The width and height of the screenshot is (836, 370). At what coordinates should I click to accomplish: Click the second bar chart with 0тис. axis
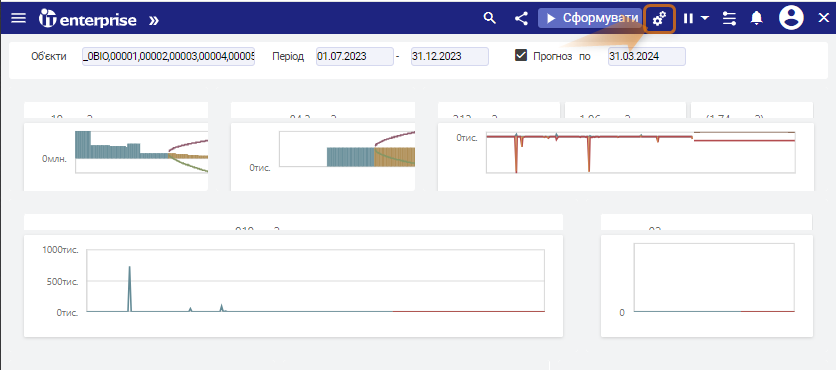coord(323,156)
